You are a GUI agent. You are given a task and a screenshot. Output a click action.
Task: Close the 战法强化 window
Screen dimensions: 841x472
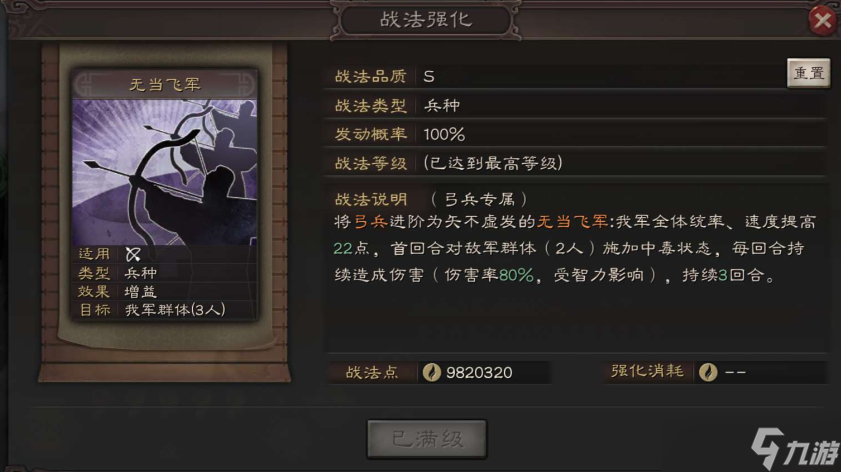coord(822,20)
